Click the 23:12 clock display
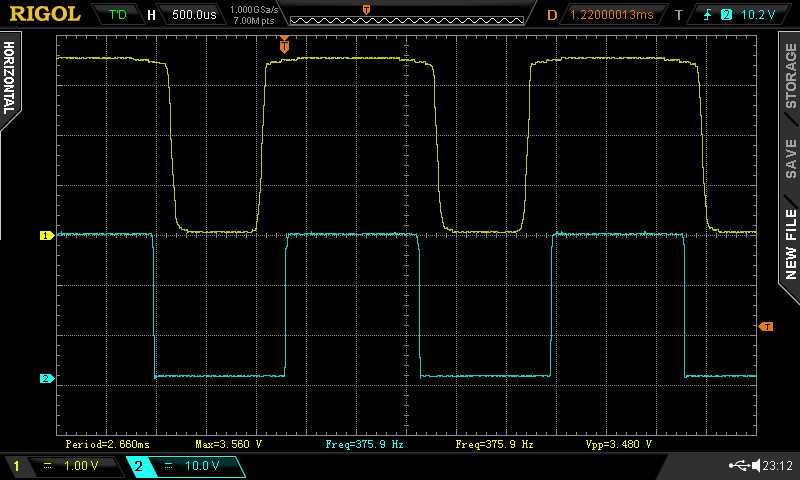800x480 pixels. pos(778,465)
